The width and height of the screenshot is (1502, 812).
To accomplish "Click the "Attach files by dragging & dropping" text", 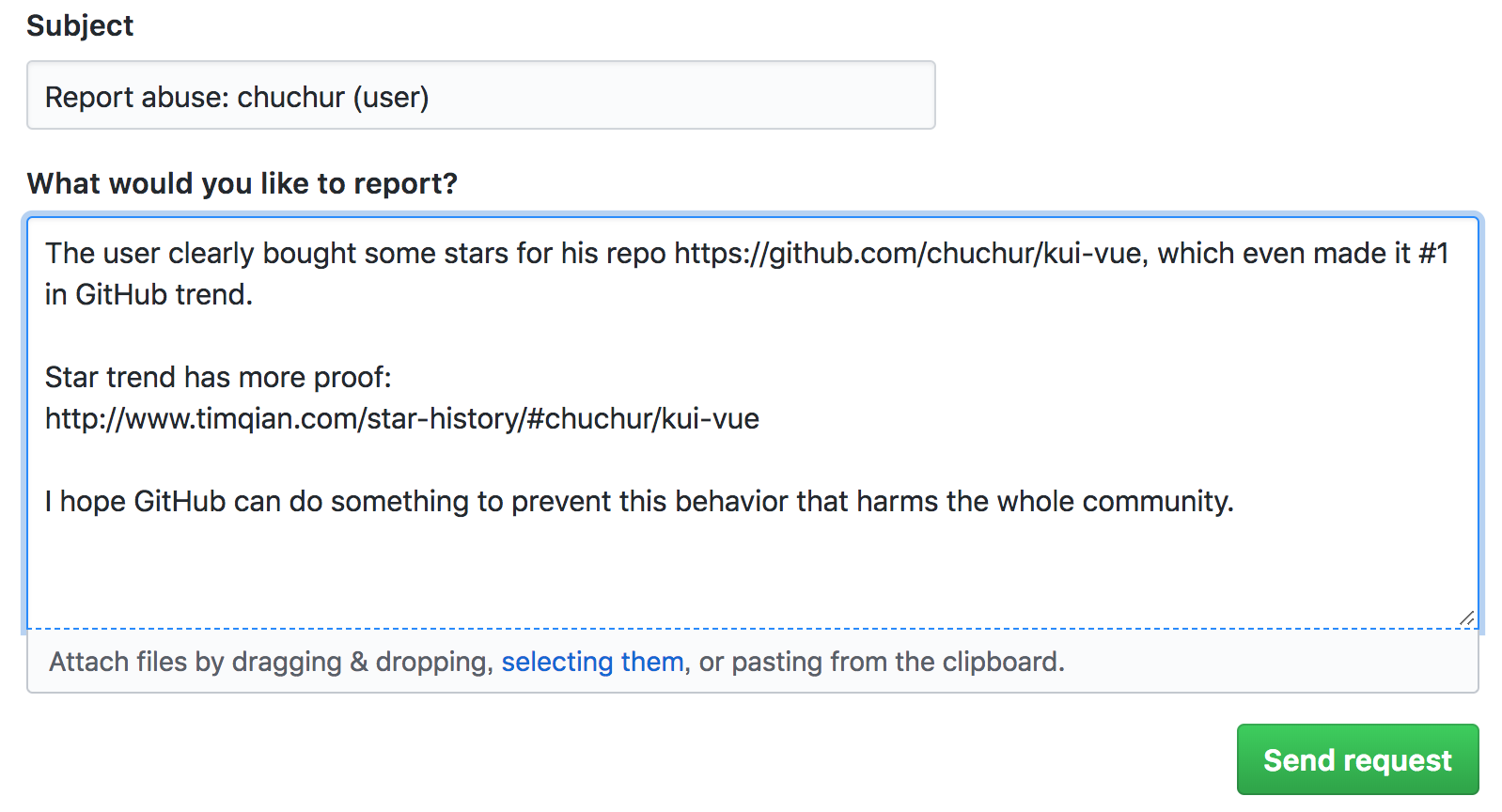I will coord(270,662).
